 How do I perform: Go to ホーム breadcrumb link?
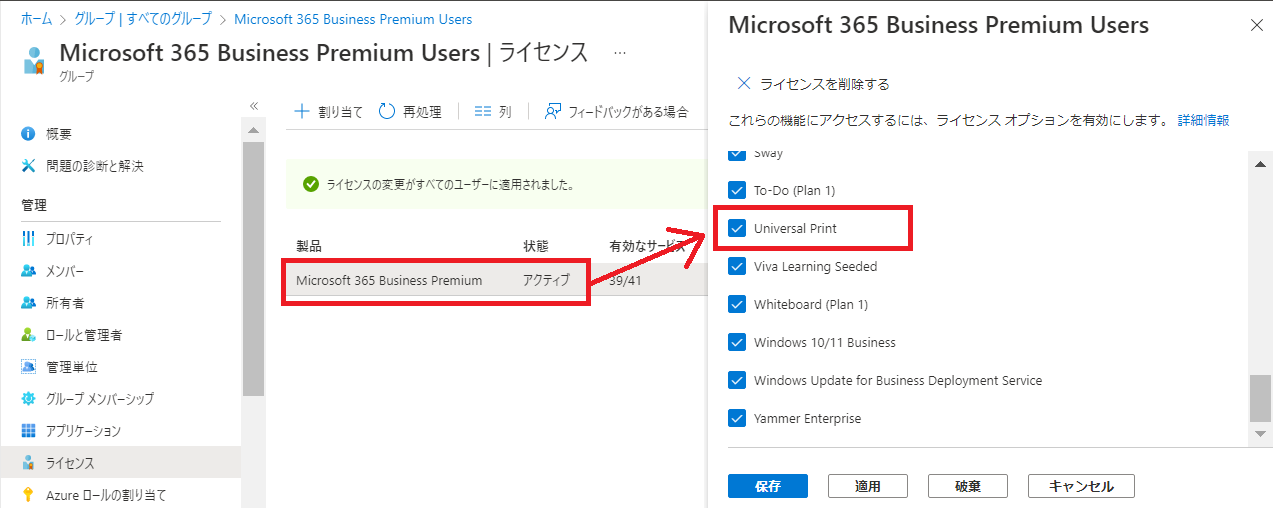(36, 19)
